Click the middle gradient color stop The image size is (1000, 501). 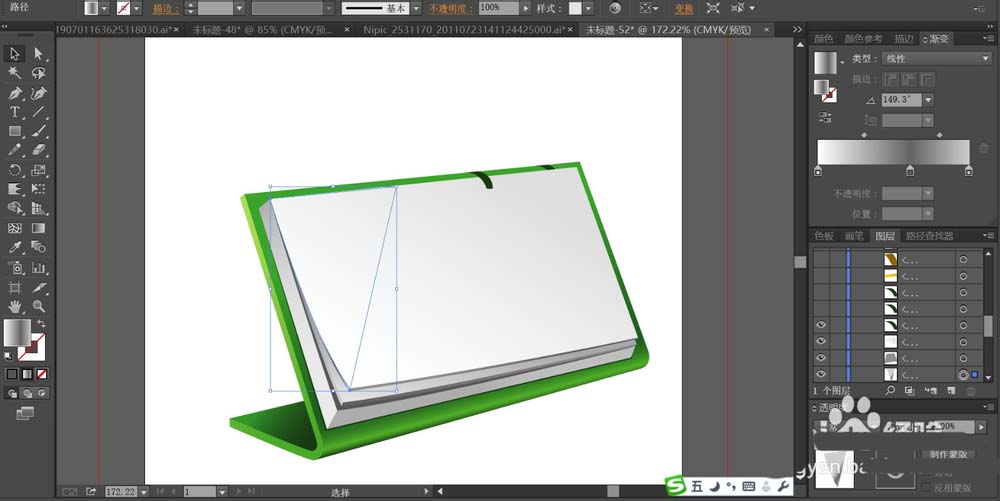click(x=910, y=171)
